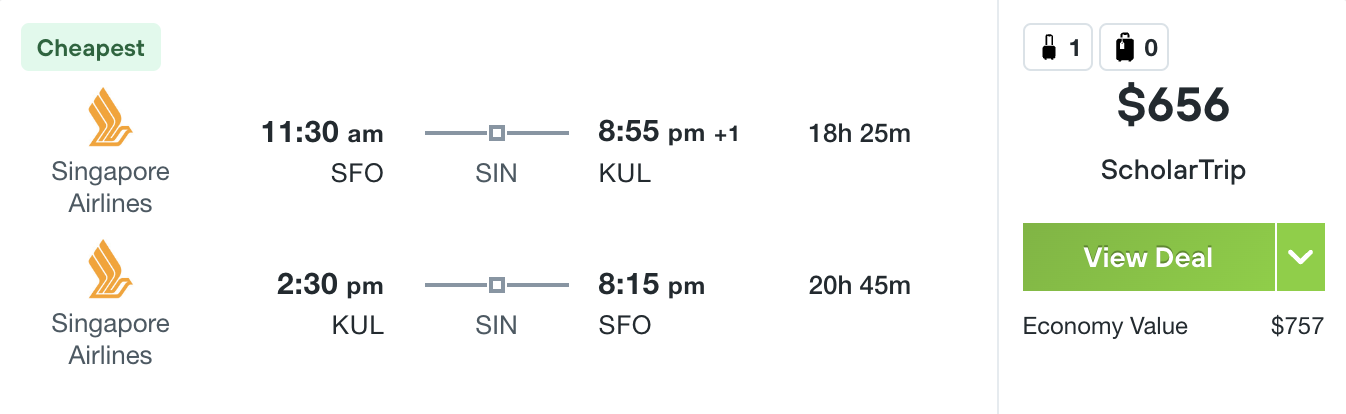
Task: Click the Singapore Airlines logo on return flight
Action: (111, 270)
